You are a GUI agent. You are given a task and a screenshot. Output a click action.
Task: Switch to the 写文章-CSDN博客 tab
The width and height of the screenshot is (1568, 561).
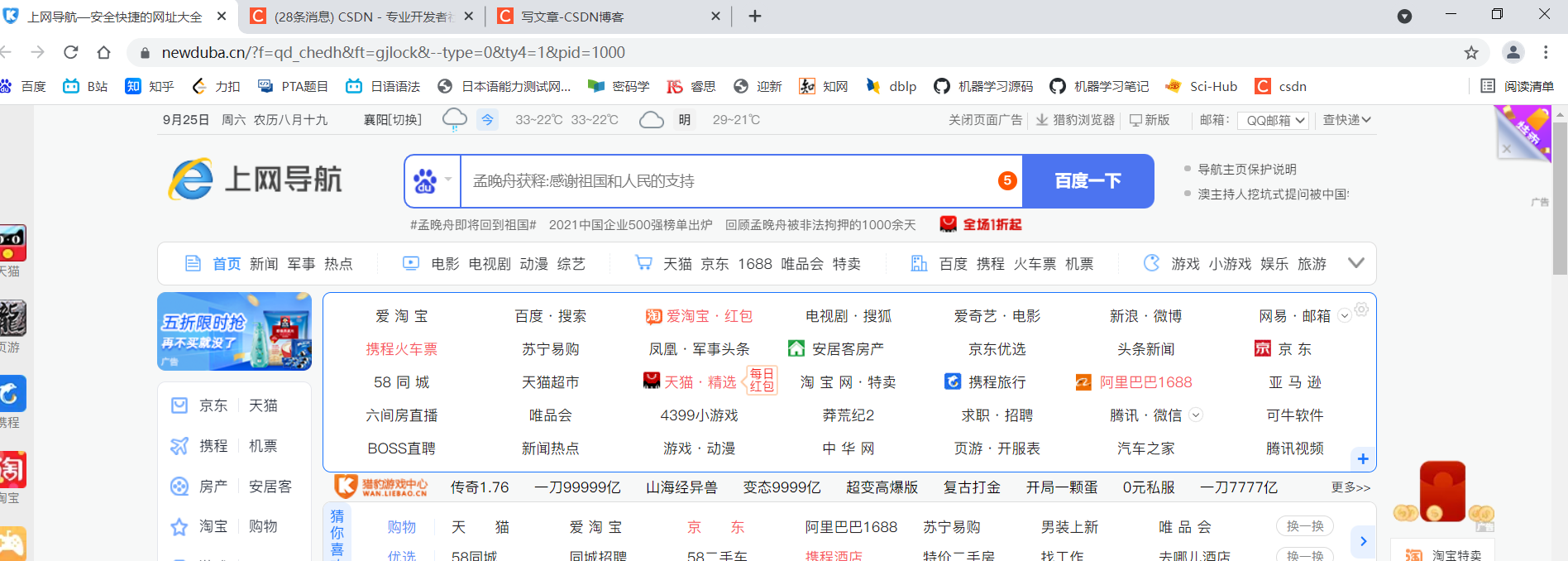pos(610,17)
